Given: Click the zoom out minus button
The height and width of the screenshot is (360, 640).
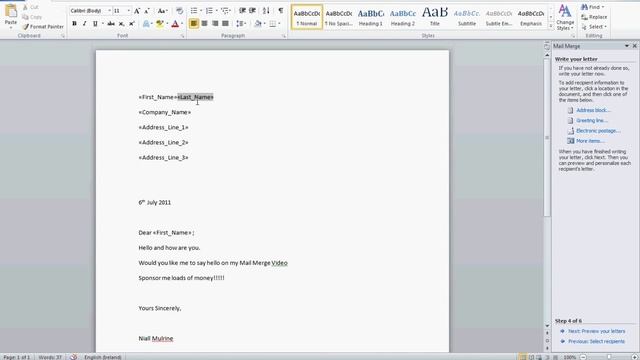Looking at the screenshot, I should coord(583,357).
